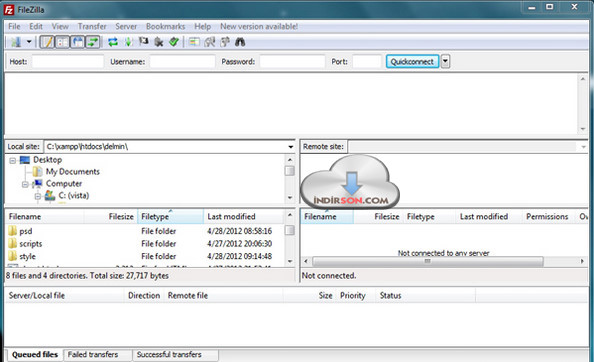594x362 pixels.
Task: Open the File menu
Action: [x=14, y=27]
